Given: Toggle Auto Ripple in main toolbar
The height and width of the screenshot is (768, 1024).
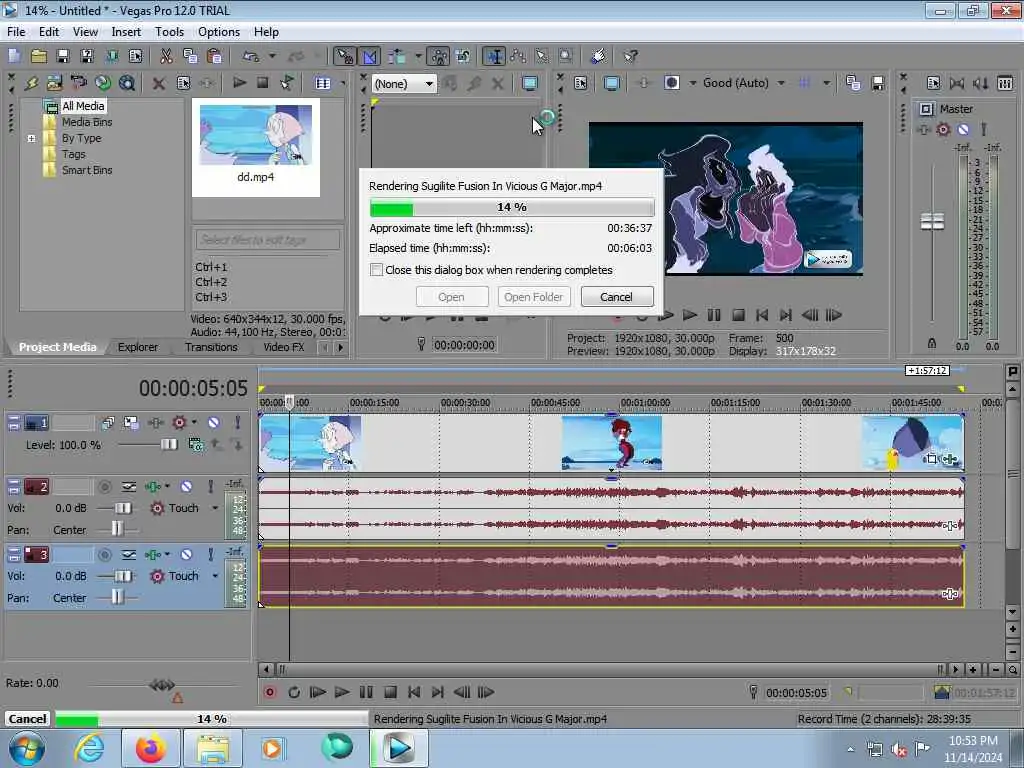Looking at the screenshot, I should [397, 56].
